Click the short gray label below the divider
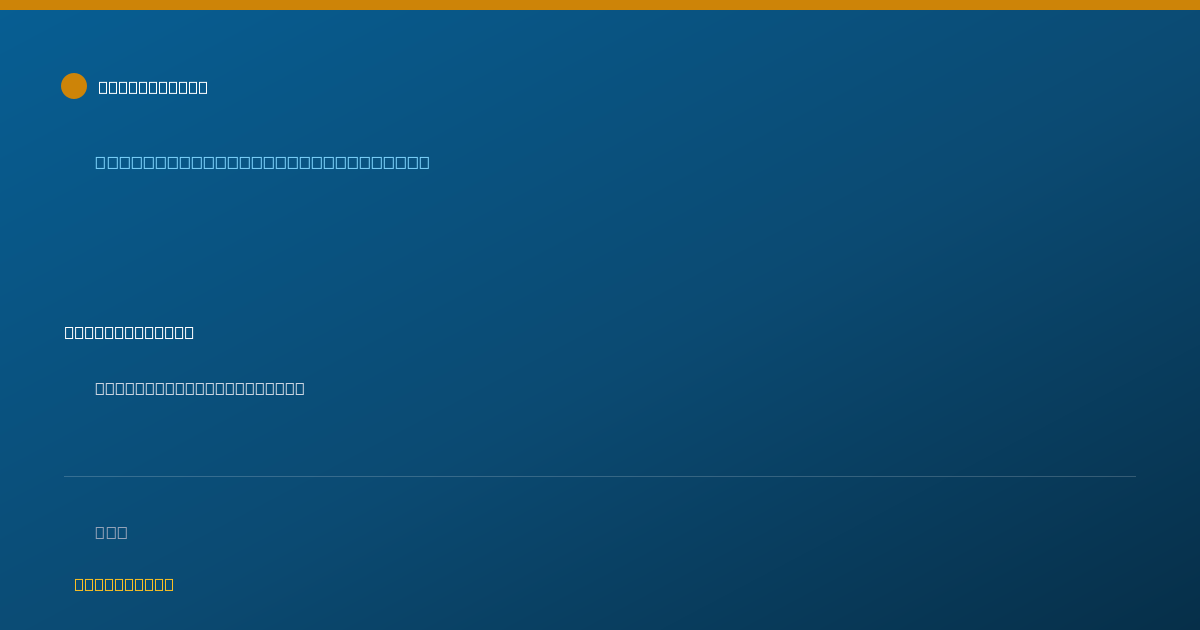The height and width of the screenshot is (630, 1200). (111, 532)
